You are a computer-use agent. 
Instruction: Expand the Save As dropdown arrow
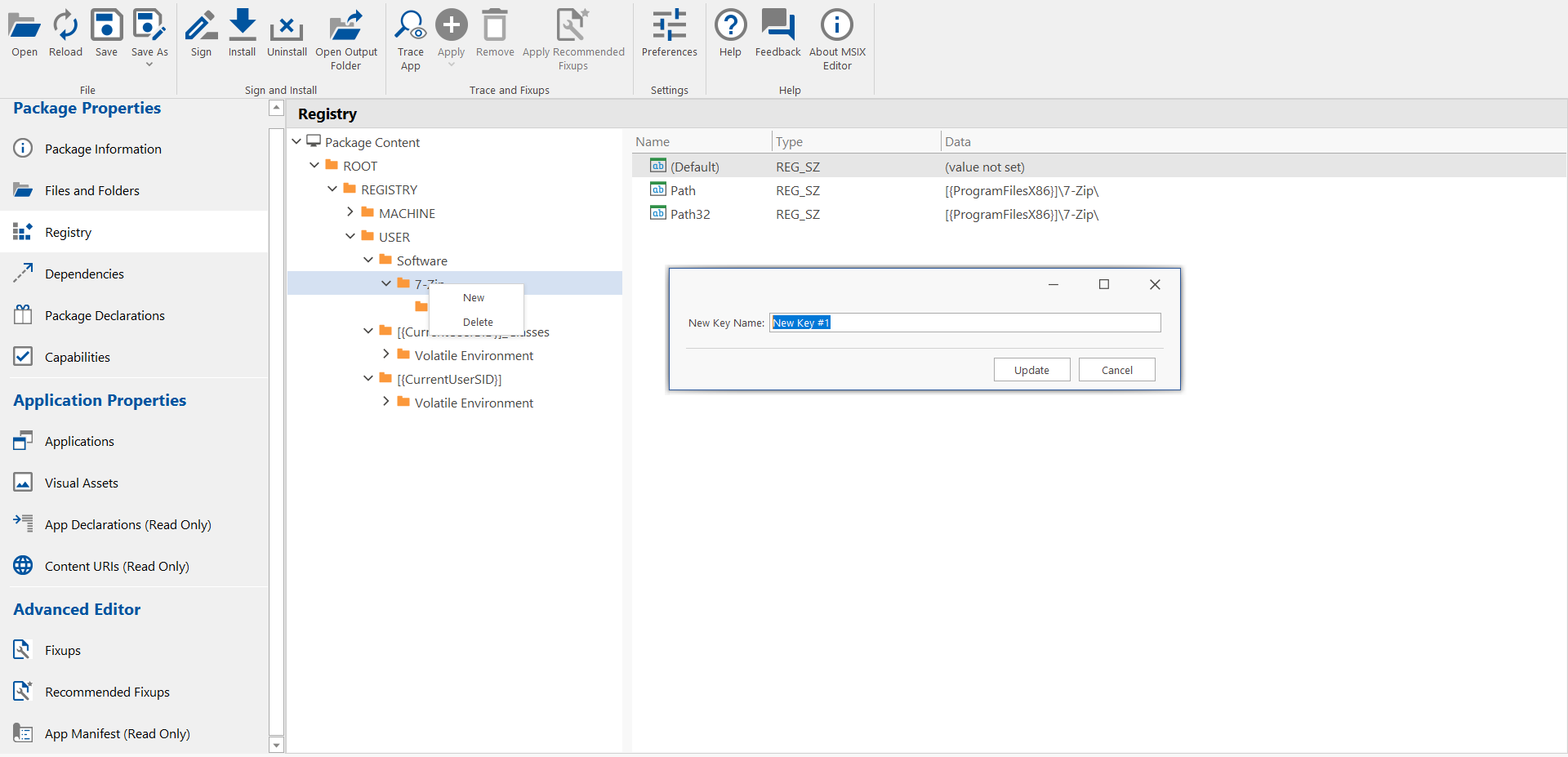[x=149, y=65]
